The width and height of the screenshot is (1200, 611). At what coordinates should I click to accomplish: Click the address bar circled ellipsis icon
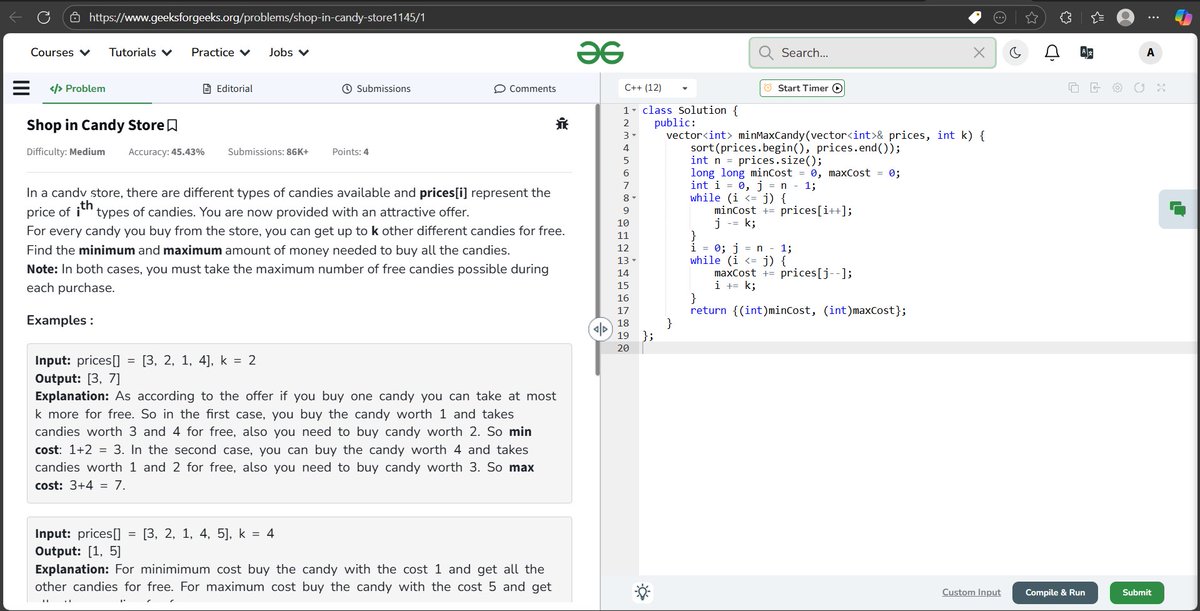[1001, 17]
